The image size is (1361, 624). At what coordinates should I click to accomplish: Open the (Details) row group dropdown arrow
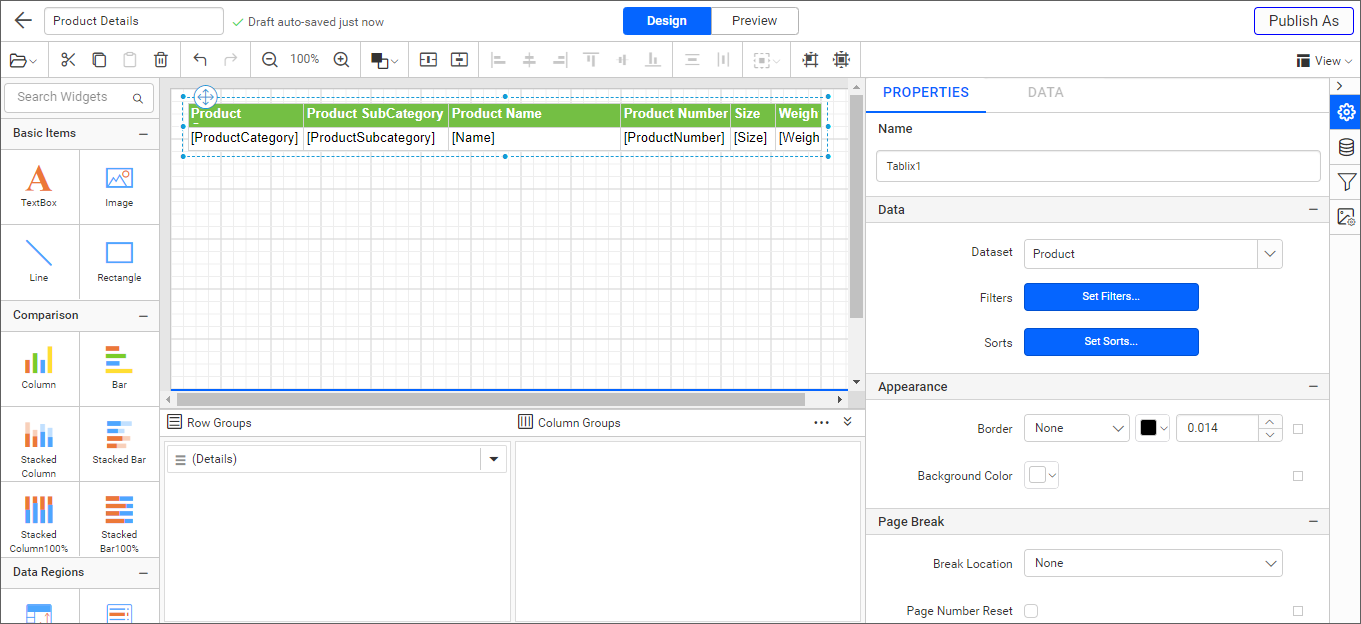(x=493, y=460)
